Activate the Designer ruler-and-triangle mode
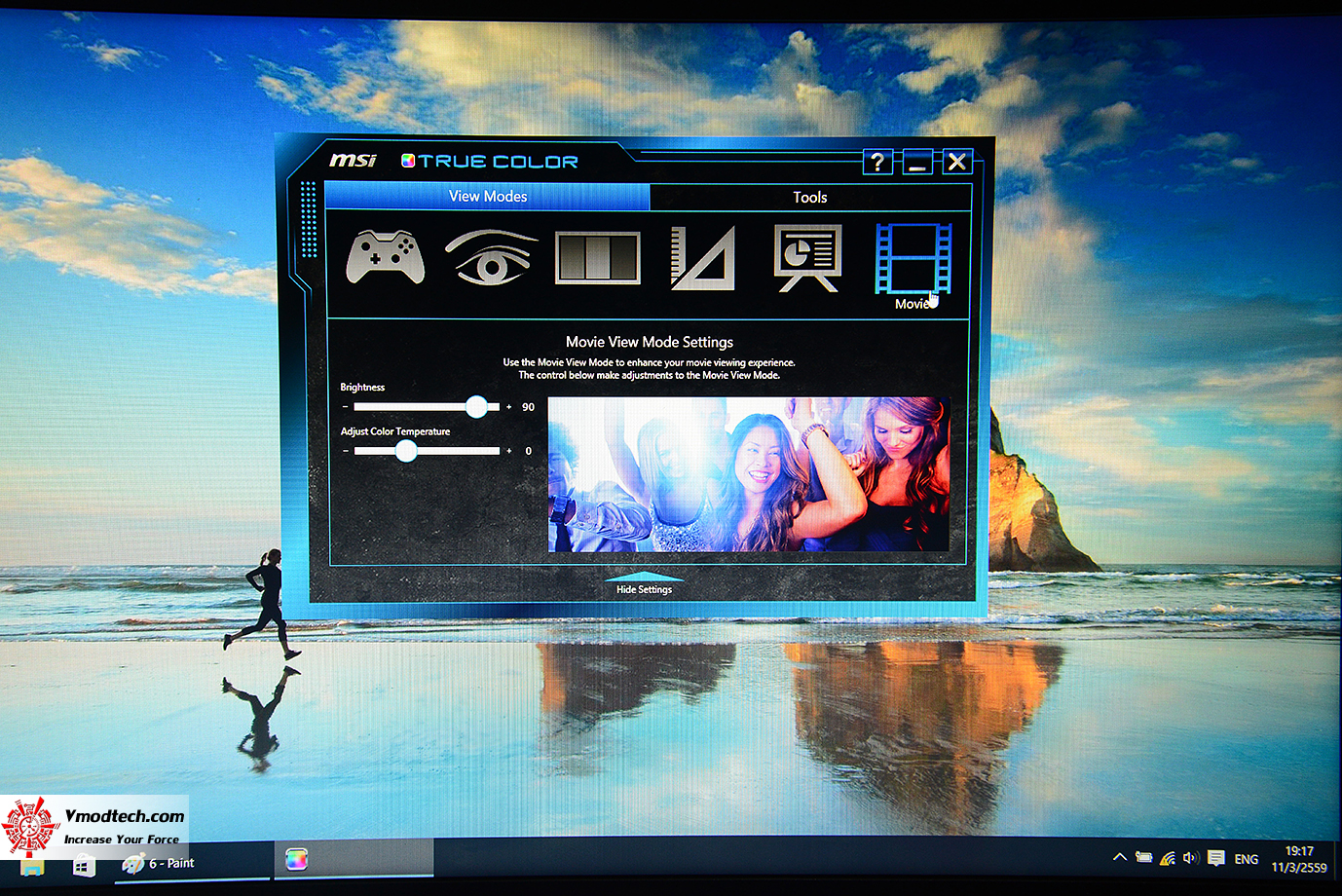This screenshot has width=1342, height=896. pos(702,258)
